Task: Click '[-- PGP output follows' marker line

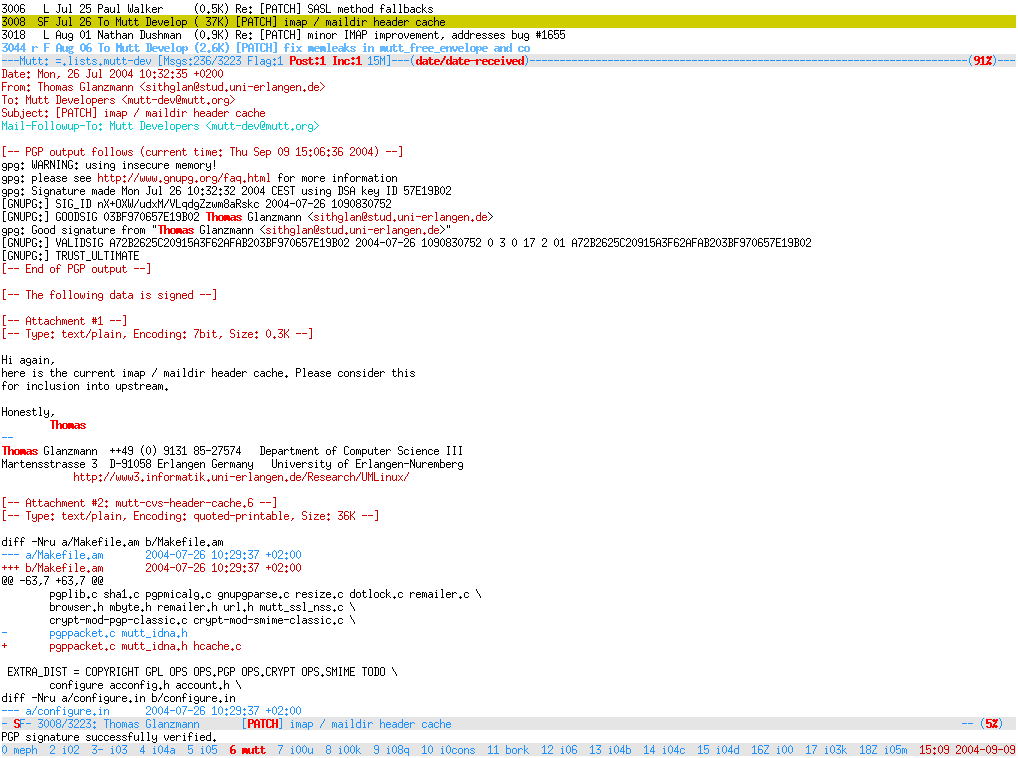Action: click(202, 152)
